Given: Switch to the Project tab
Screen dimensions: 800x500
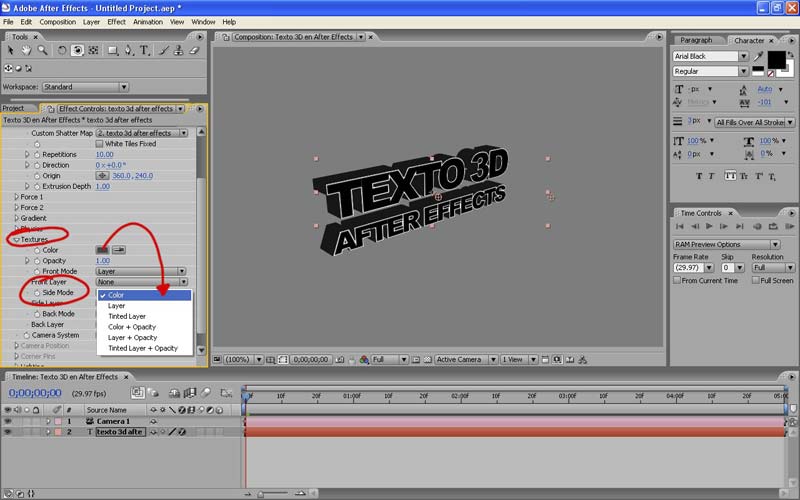Looking at the screenshot, I should pyautogui.click(x=13, y=108).
